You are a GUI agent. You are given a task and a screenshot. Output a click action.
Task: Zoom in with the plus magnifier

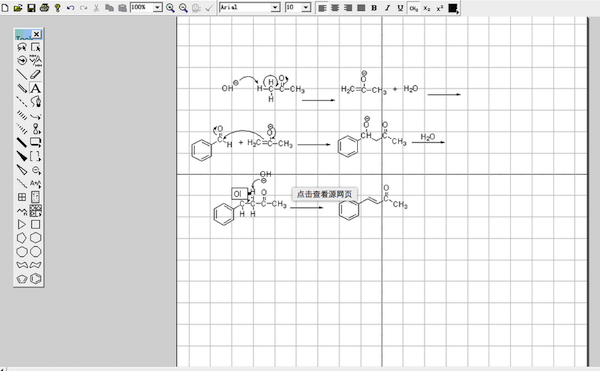(170, 8)
